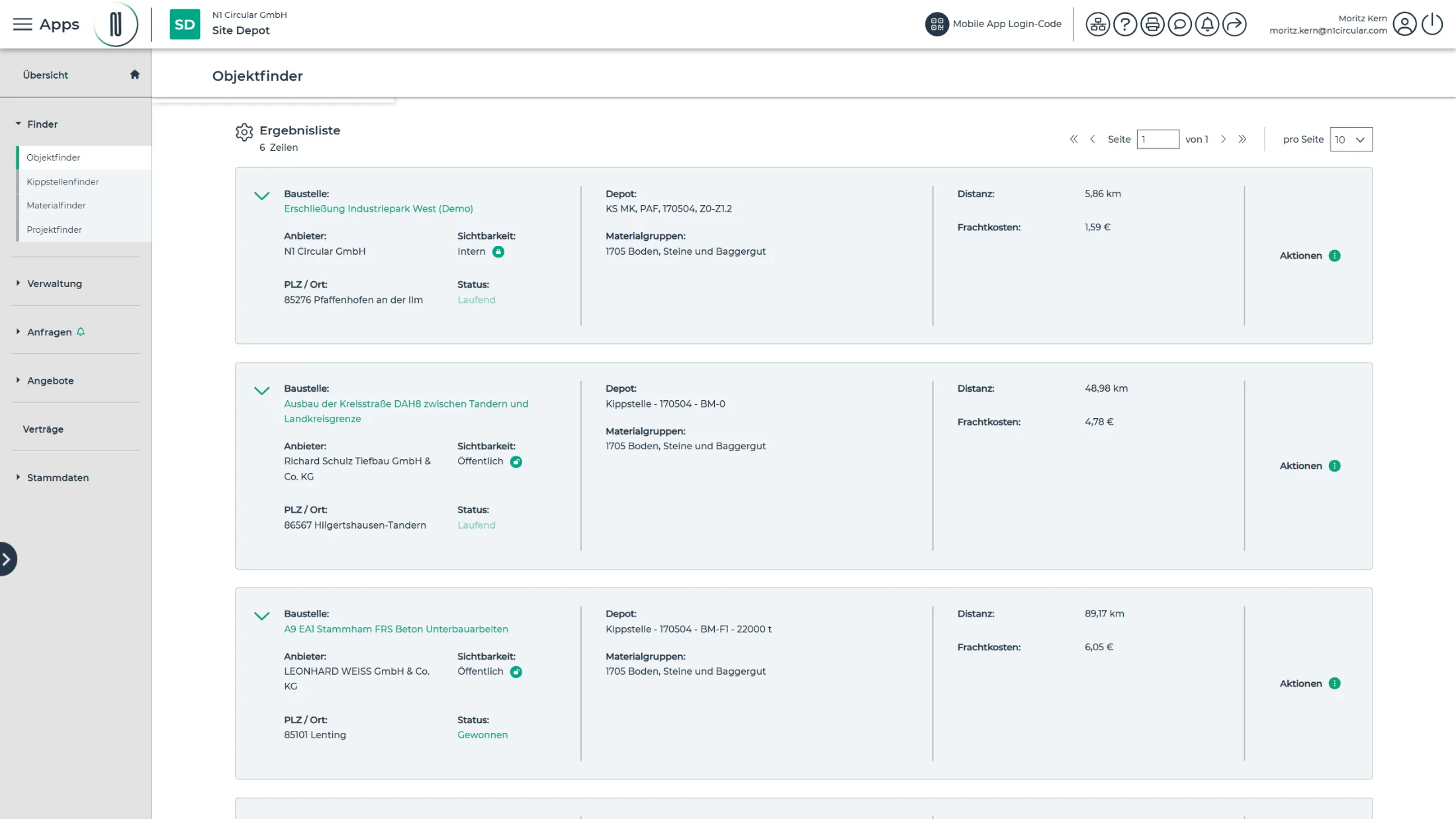Open the notifications bell icon
The height and width of the screenshot is (819, 1456).
point(1207,24)
